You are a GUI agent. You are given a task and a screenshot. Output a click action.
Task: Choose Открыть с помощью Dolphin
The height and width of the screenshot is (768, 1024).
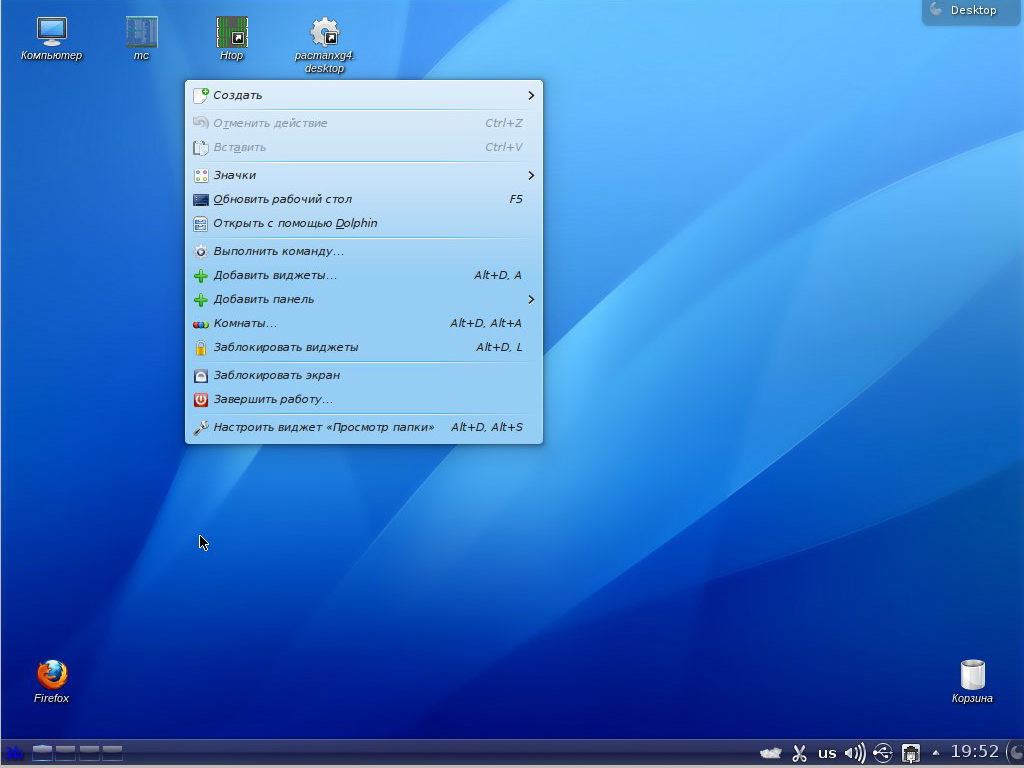click(364, 223)
